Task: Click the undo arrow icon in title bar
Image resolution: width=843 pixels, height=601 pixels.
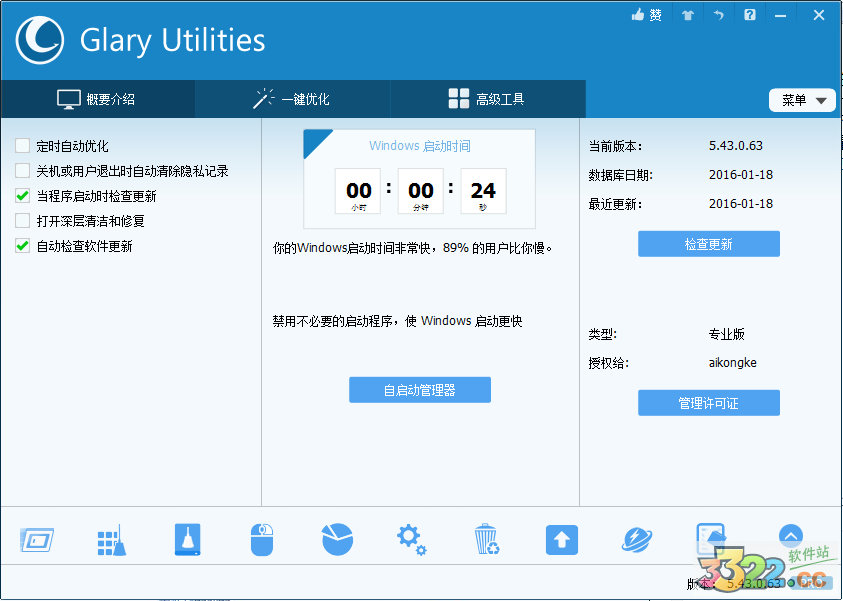Action: pos(718,15)
